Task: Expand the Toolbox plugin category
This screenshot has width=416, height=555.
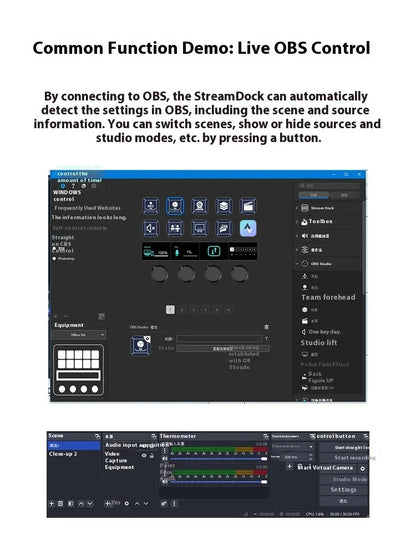Action: [x=297, y=222]
